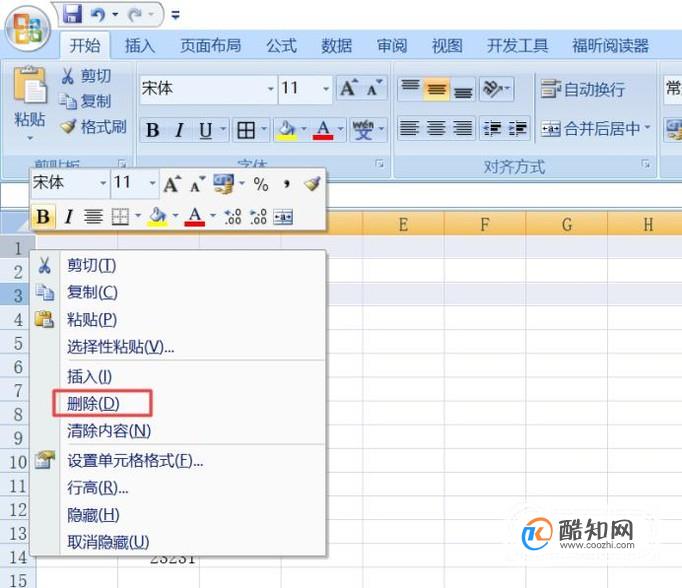Decrease font size in the ribbon
This screenshot has width=682, height=588.
[x=374, y=88]
